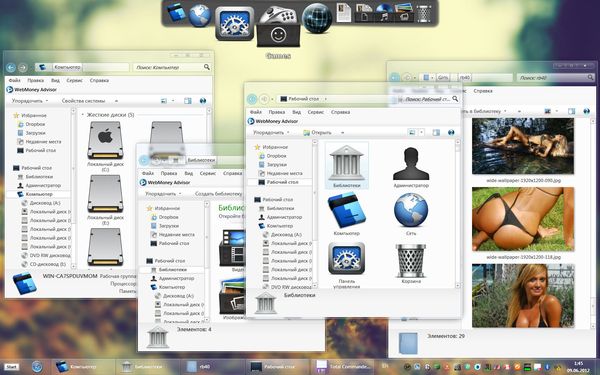600x375 pixels.
Task: Open the Открыть dropdown arrow in Рабочий стол window
Action: coord(342,133)
